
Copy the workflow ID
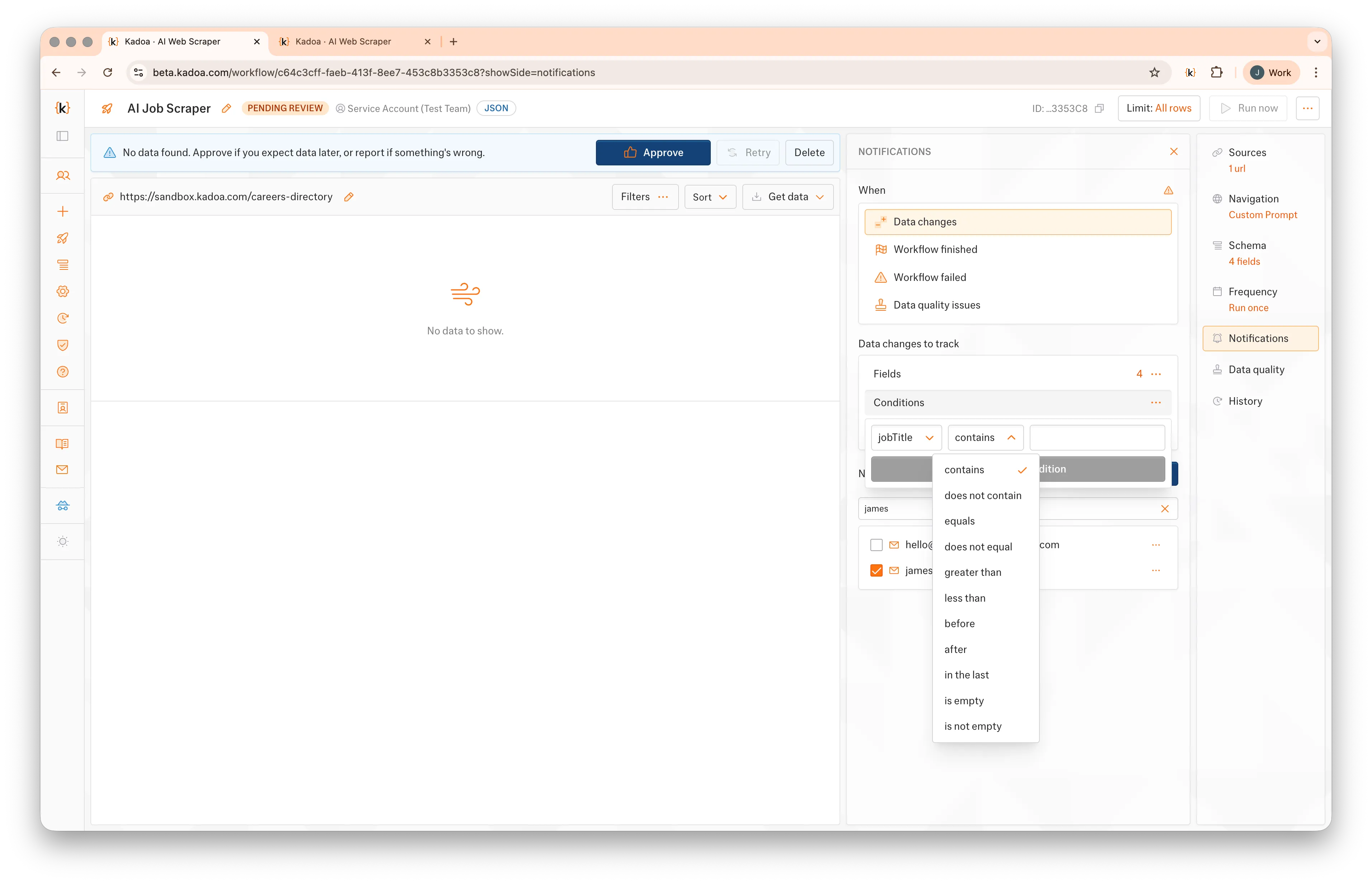point(1099,108)
